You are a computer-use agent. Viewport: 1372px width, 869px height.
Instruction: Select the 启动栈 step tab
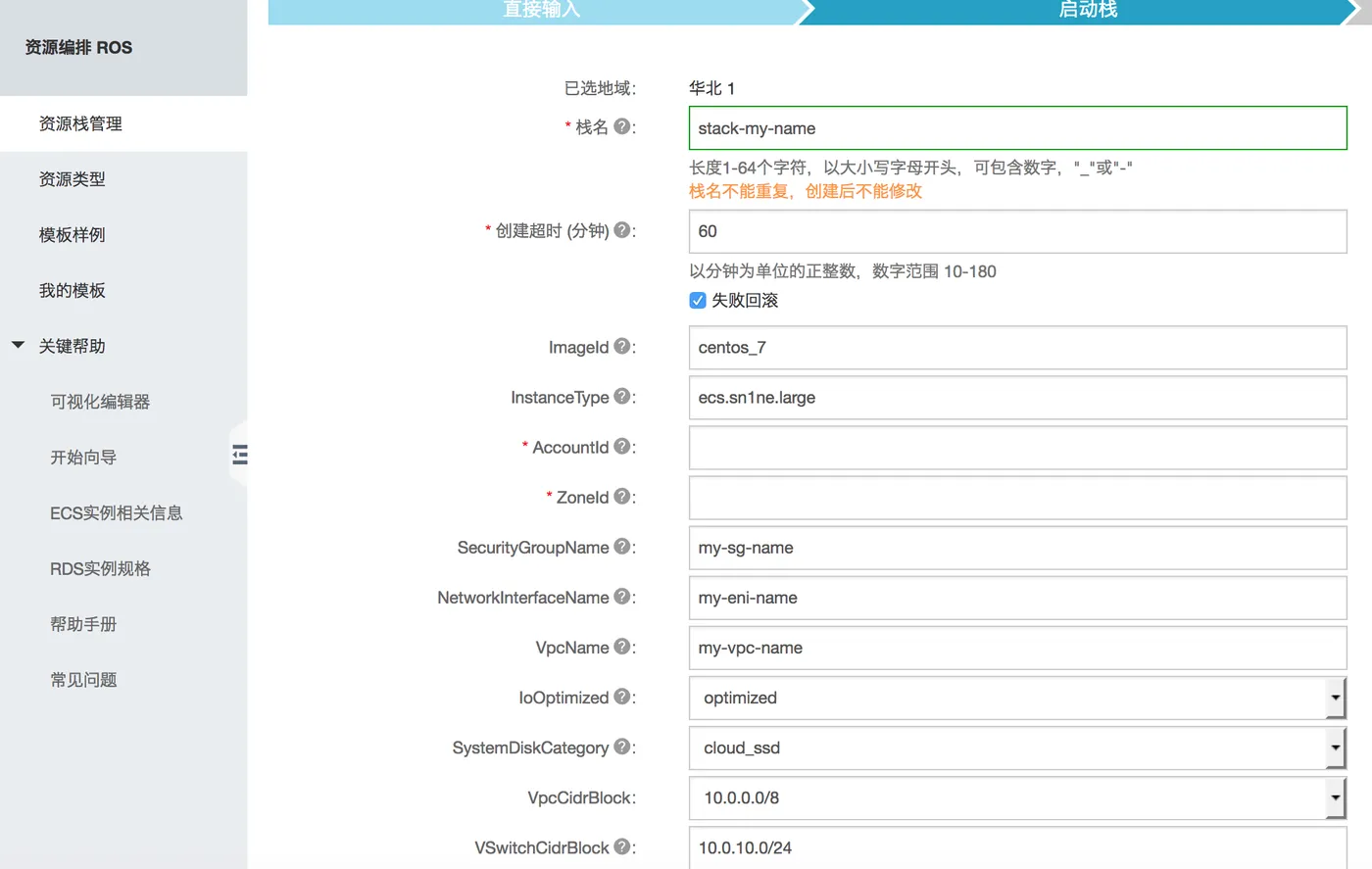(x=1088, y=11)
